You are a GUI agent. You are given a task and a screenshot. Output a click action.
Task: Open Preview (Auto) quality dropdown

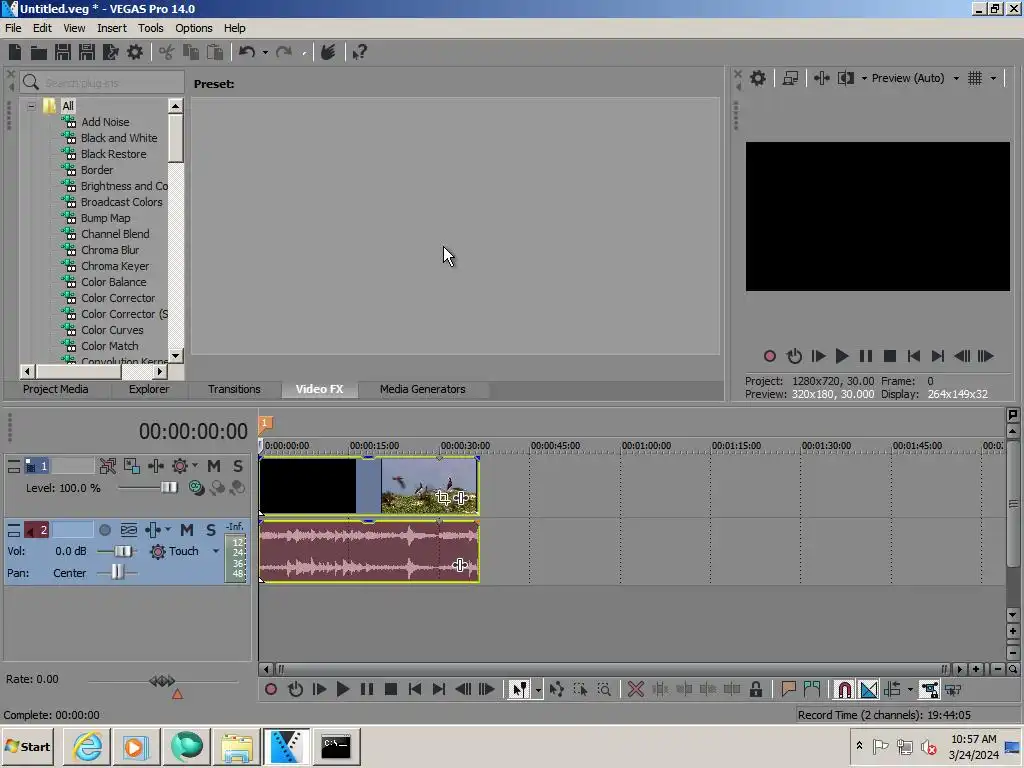956,78
